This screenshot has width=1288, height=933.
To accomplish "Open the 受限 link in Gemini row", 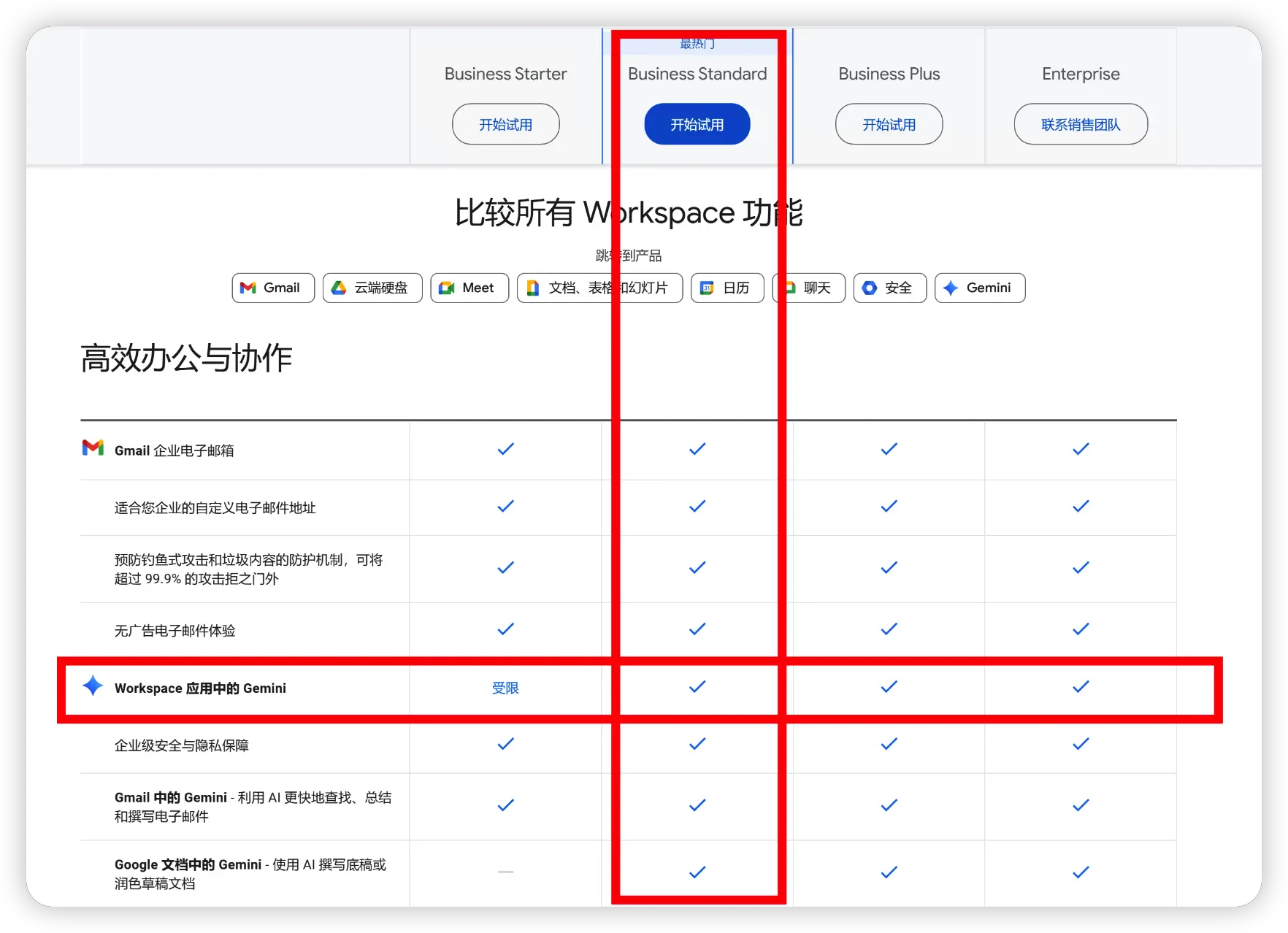I will 505,687.
